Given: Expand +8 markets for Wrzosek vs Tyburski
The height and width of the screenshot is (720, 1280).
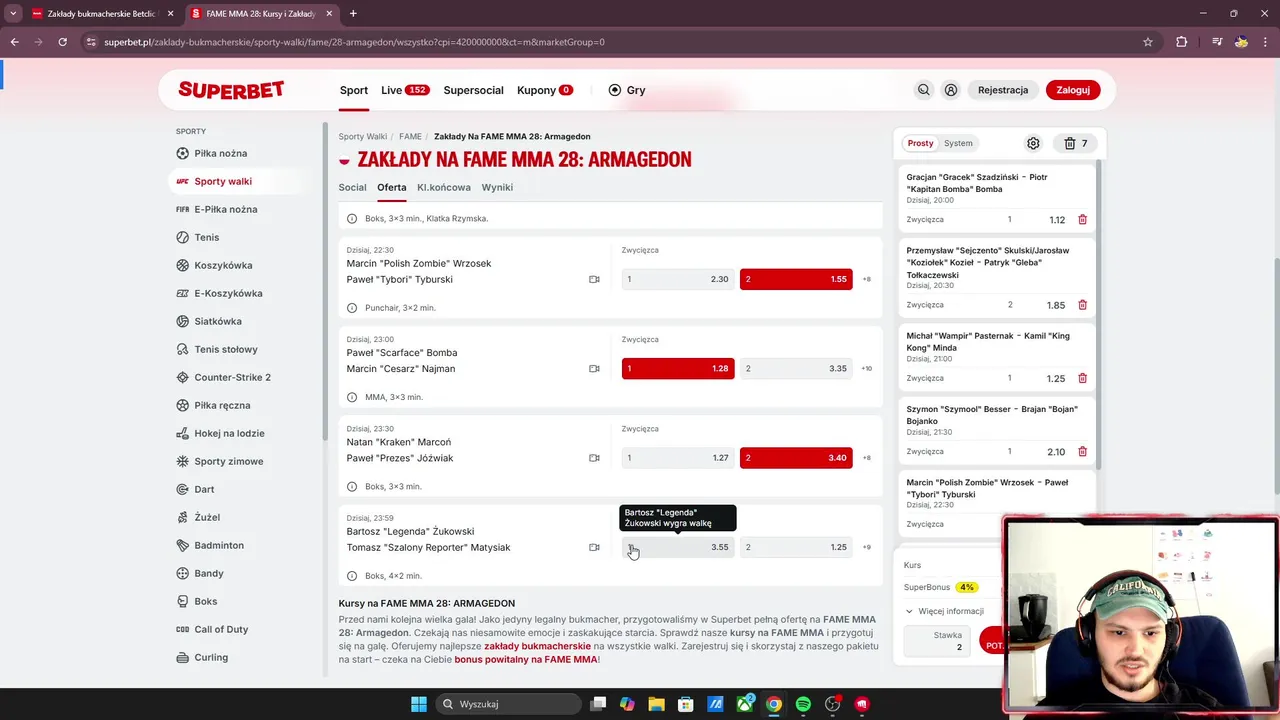Looking at the screenshot, I should pyautogui.click(x=867, y=279).
